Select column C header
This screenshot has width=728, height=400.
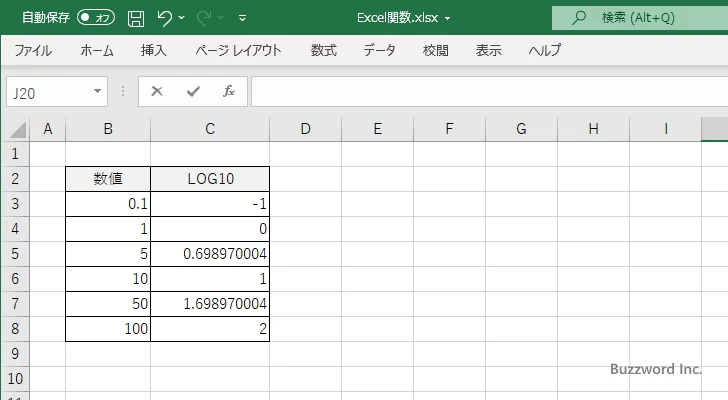pos(210,129)
